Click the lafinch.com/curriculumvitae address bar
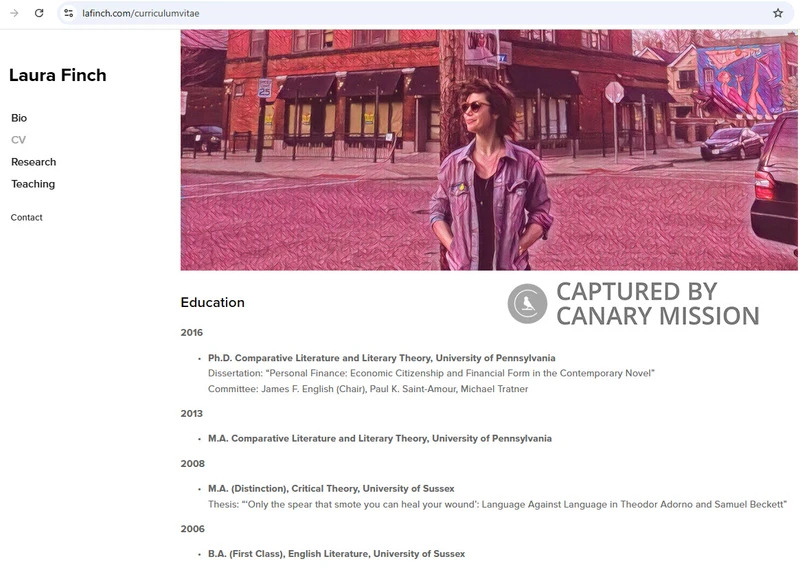 426,13
